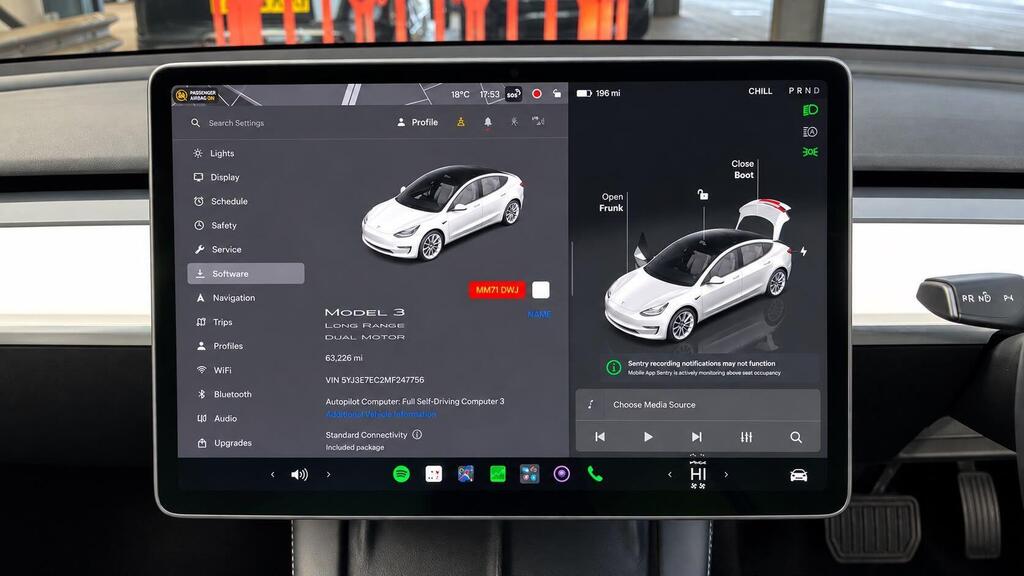This screenshot has width=1024, height=576.
Task: Tap the 63,226 mi odometer reading
Action: [x=344, y=358]
